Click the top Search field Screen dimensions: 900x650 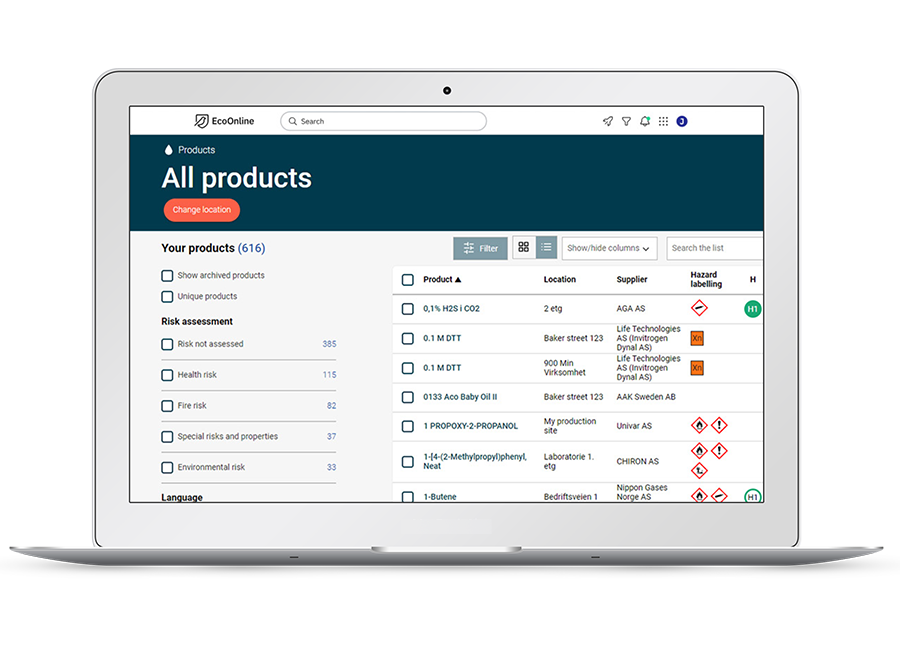(x=383, y=121)
